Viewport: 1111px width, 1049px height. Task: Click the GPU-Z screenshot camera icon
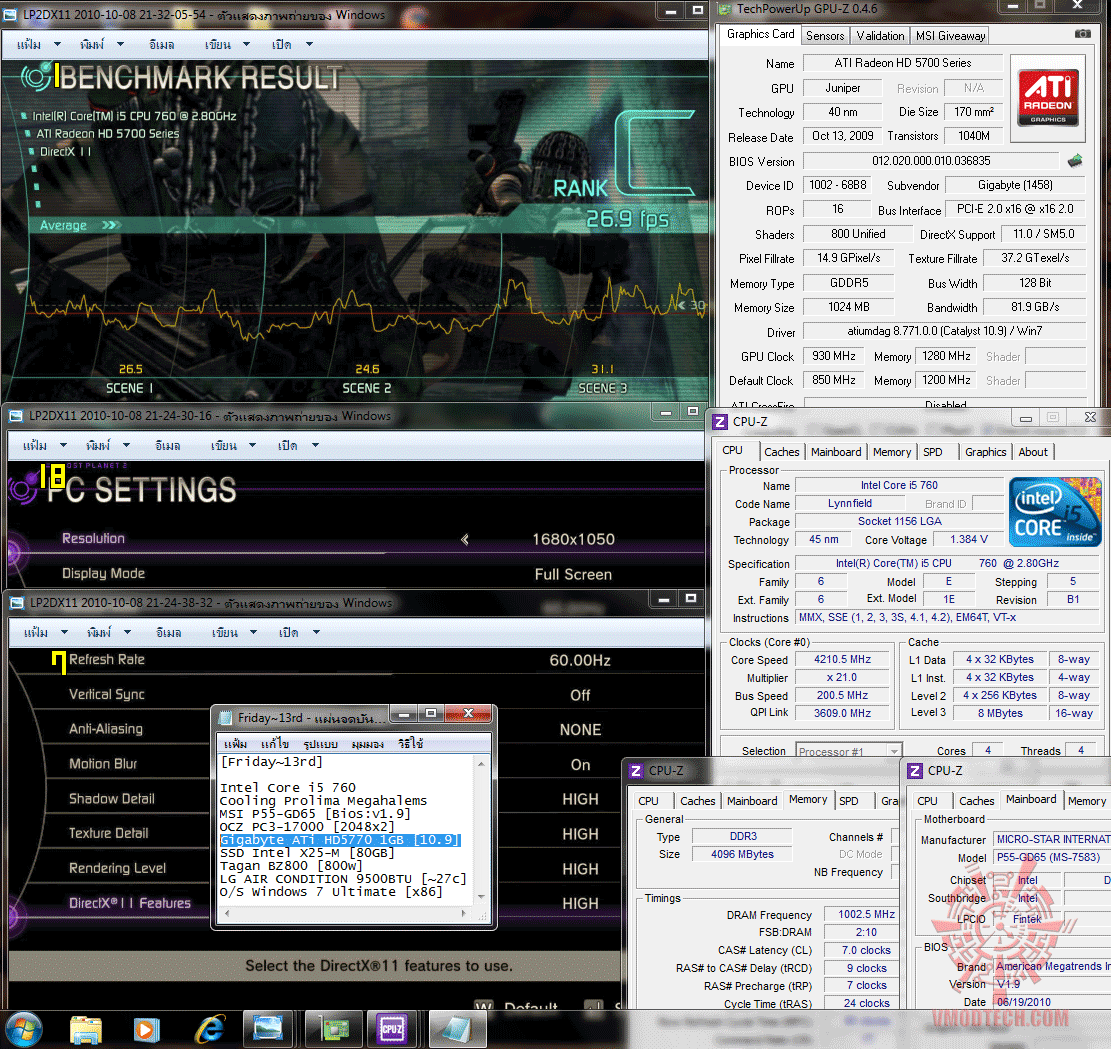tap(1083, 34)
